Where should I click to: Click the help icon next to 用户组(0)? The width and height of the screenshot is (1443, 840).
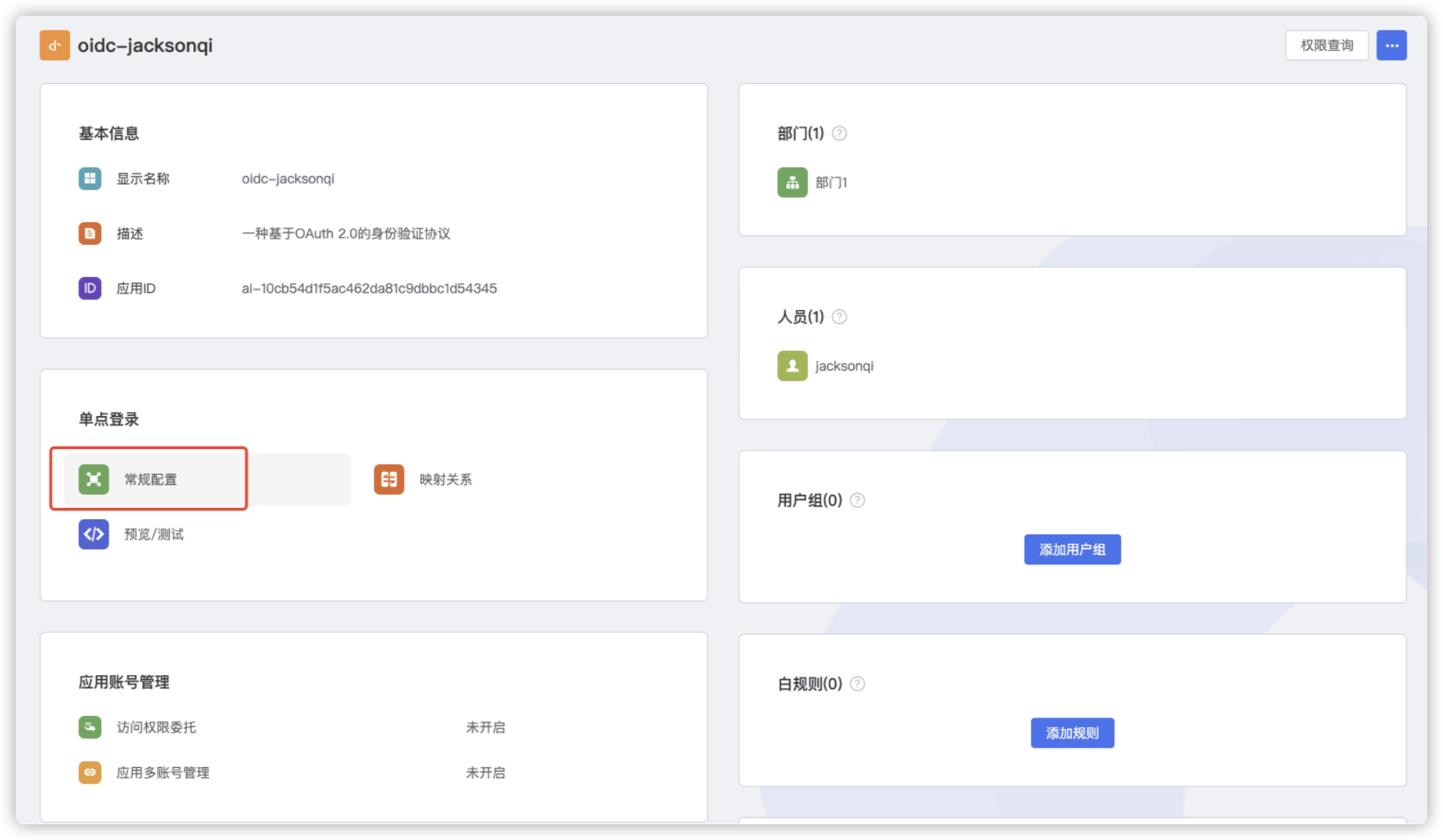click(x=857, y=500)
